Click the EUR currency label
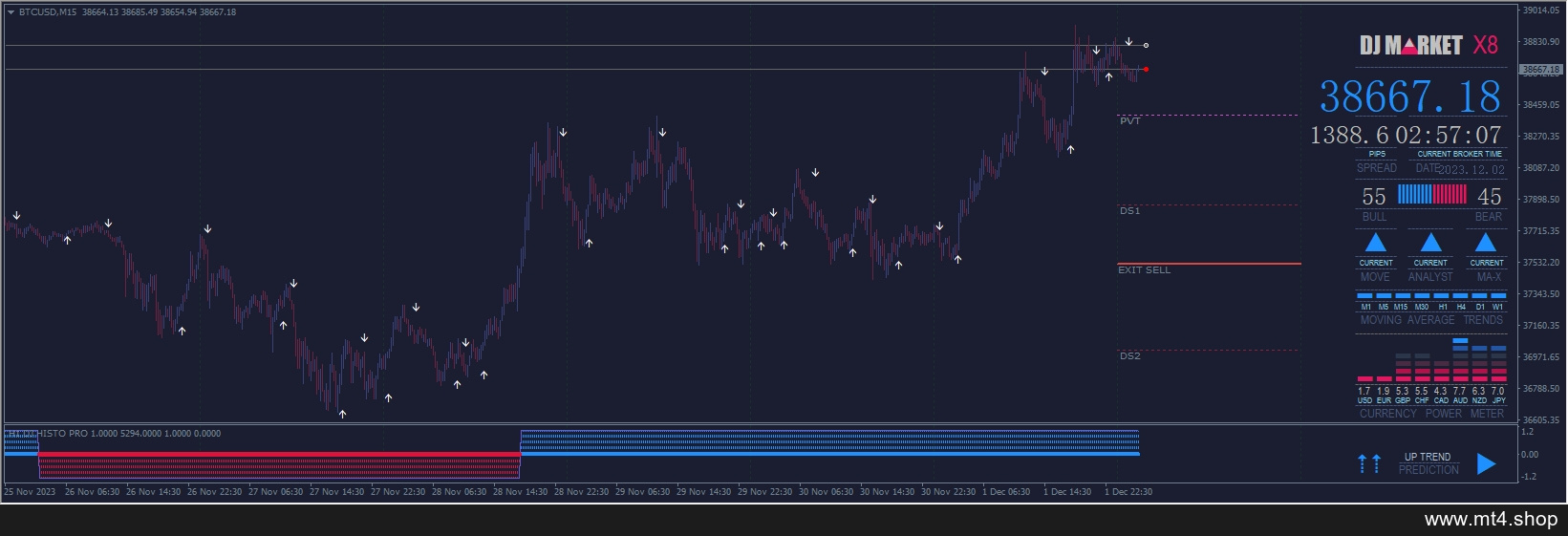This screenshot has width=1568, height=536. click(x=1384, y=401)
